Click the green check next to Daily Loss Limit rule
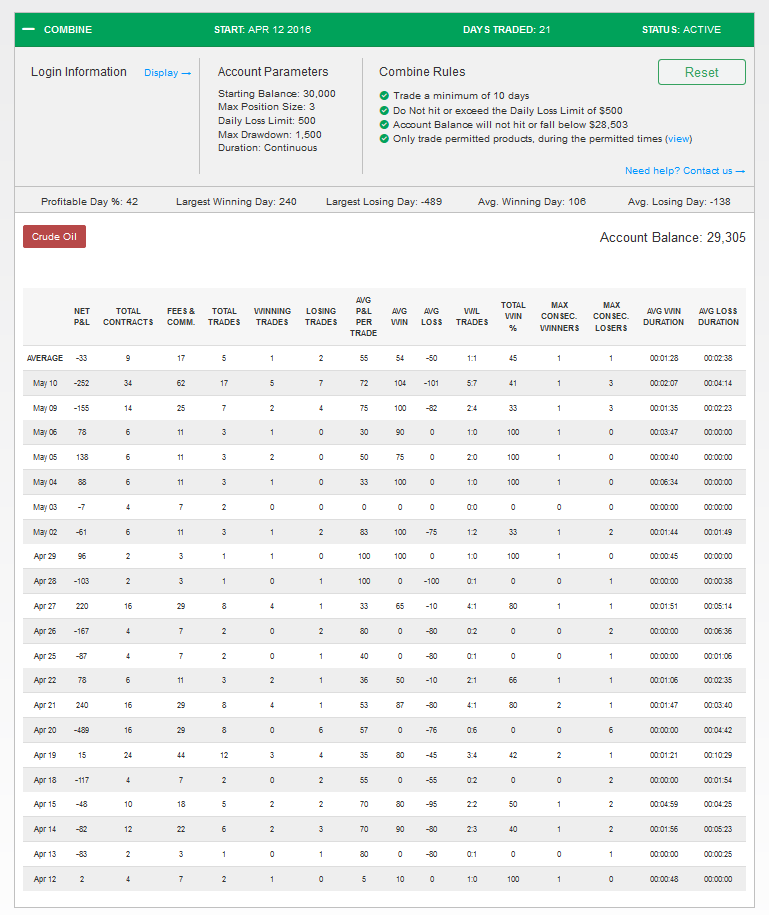This screenshot has height=915, width=769. 384,110
